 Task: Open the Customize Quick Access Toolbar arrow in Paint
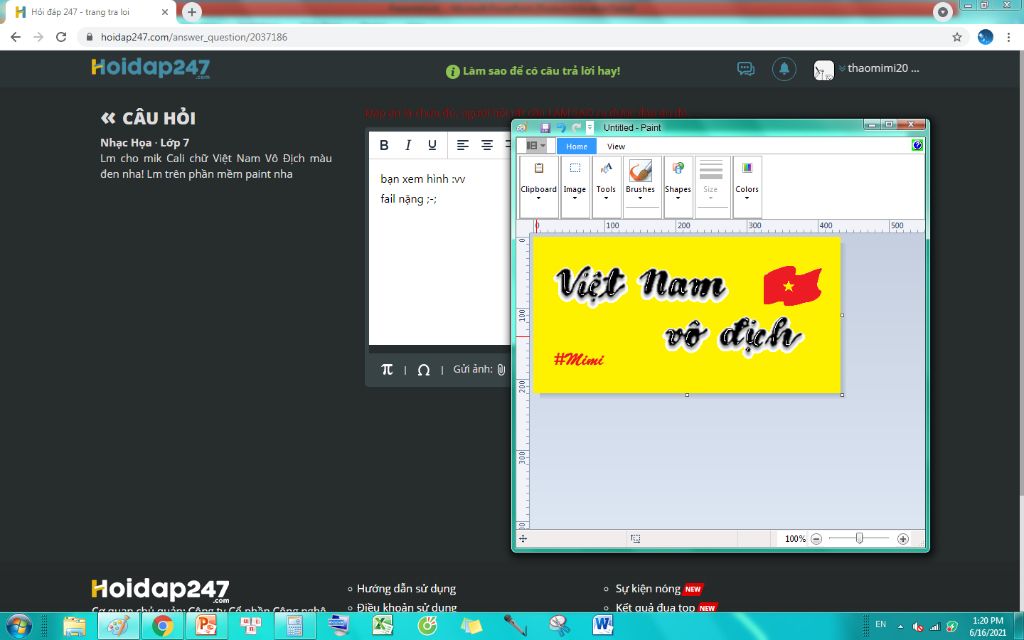(x=589, y=127)
